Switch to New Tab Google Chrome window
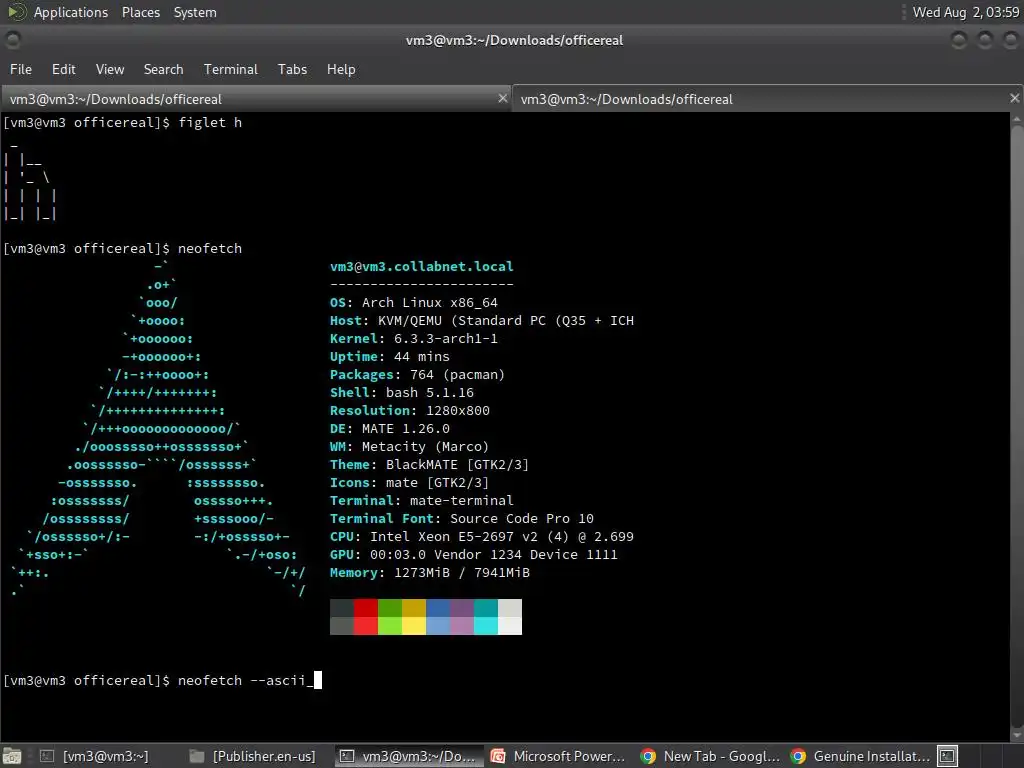This screenshot has width=1024, height=768. tap(711, 756)
